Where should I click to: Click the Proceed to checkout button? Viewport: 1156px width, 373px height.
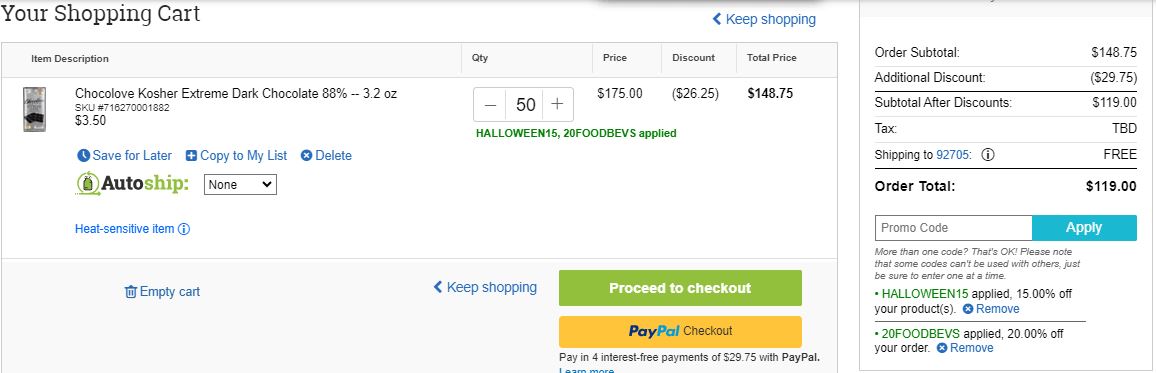680,287
